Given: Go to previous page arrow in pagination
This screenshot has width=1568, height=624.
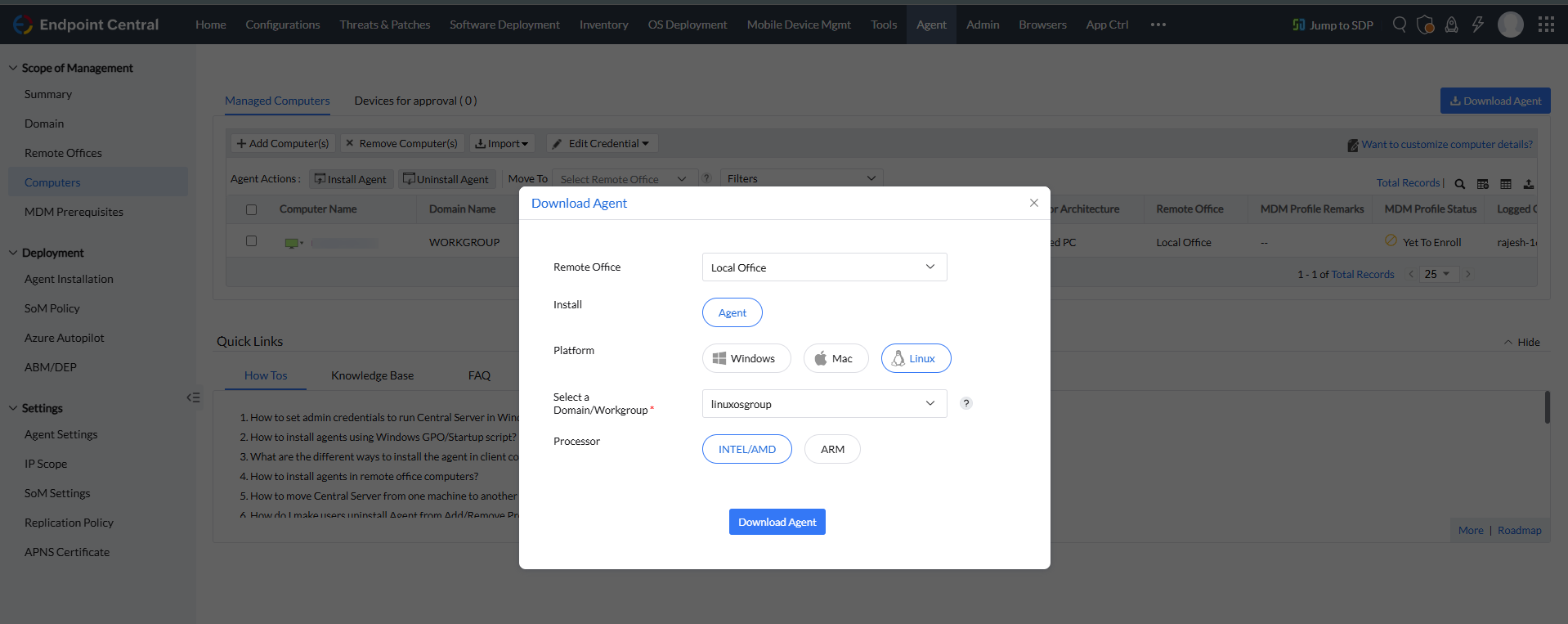Looking at the screenshot, I should coord(1411,274).
